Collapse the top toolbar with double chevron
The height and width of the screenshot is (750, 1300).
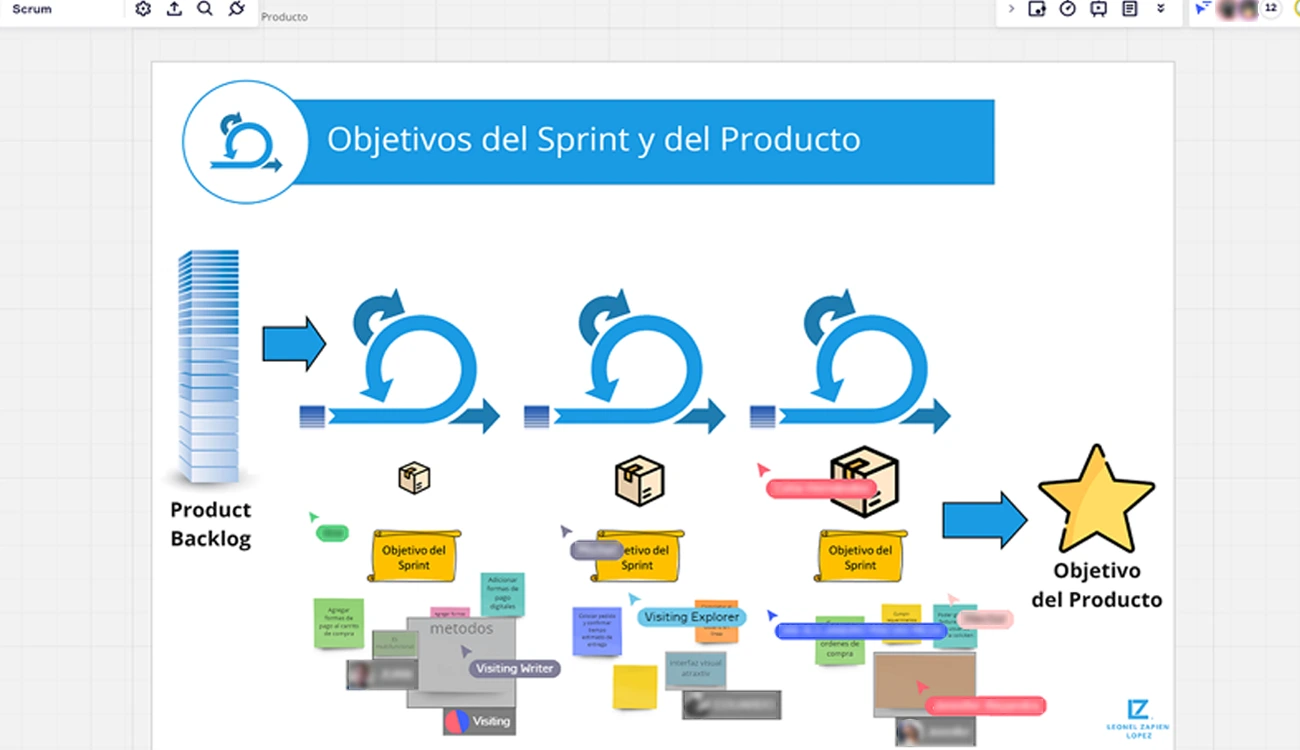coord(1161,9)
